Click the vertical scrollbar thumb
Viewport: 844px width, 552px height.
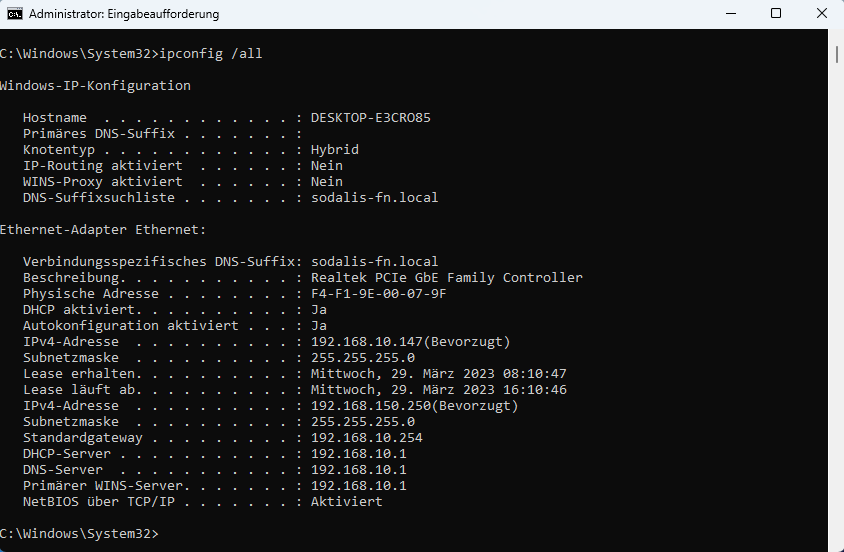(836, 54)
